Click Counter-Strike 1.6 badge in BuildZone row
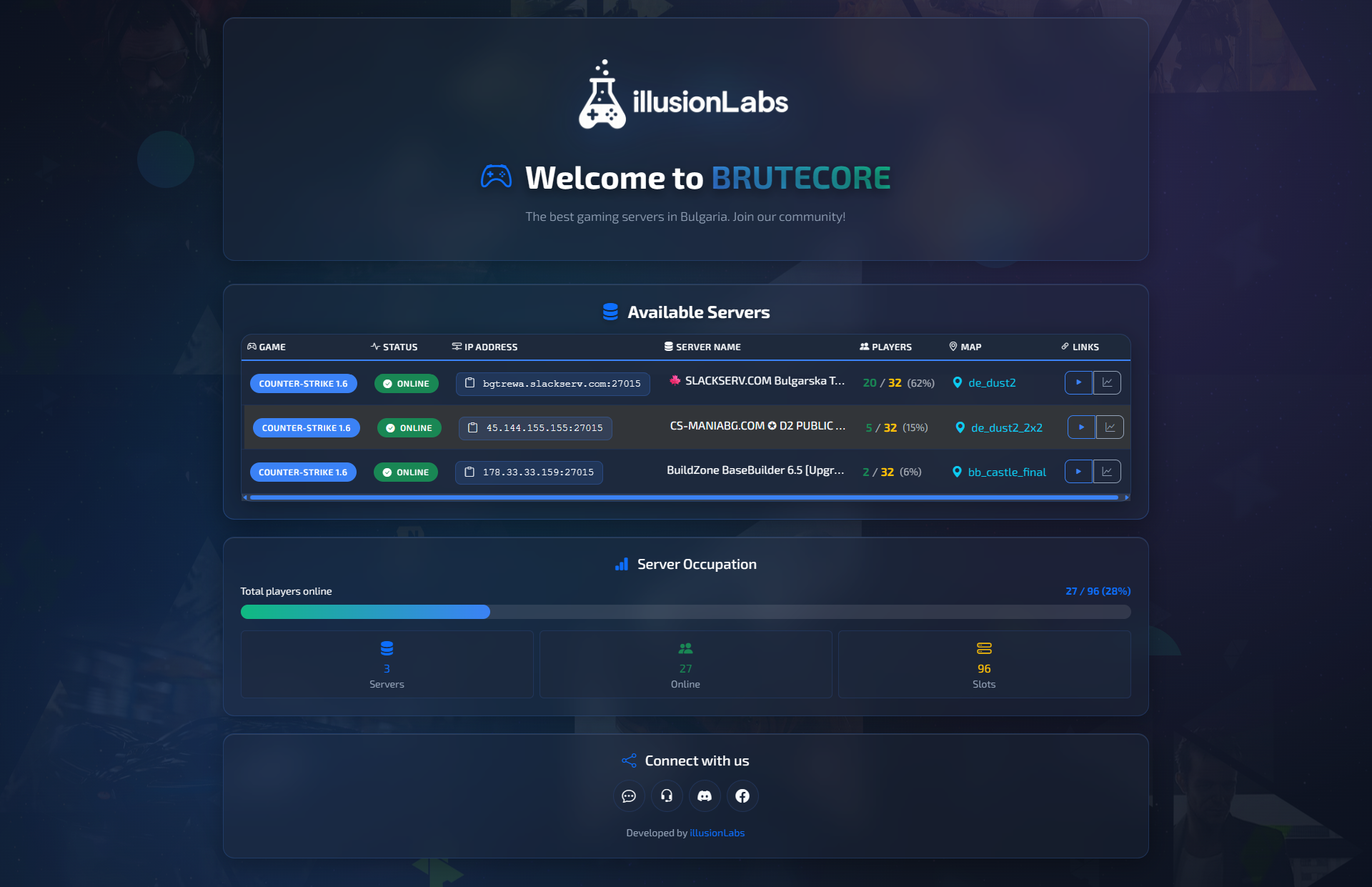 pyautogui.click(x=303, y=472)
